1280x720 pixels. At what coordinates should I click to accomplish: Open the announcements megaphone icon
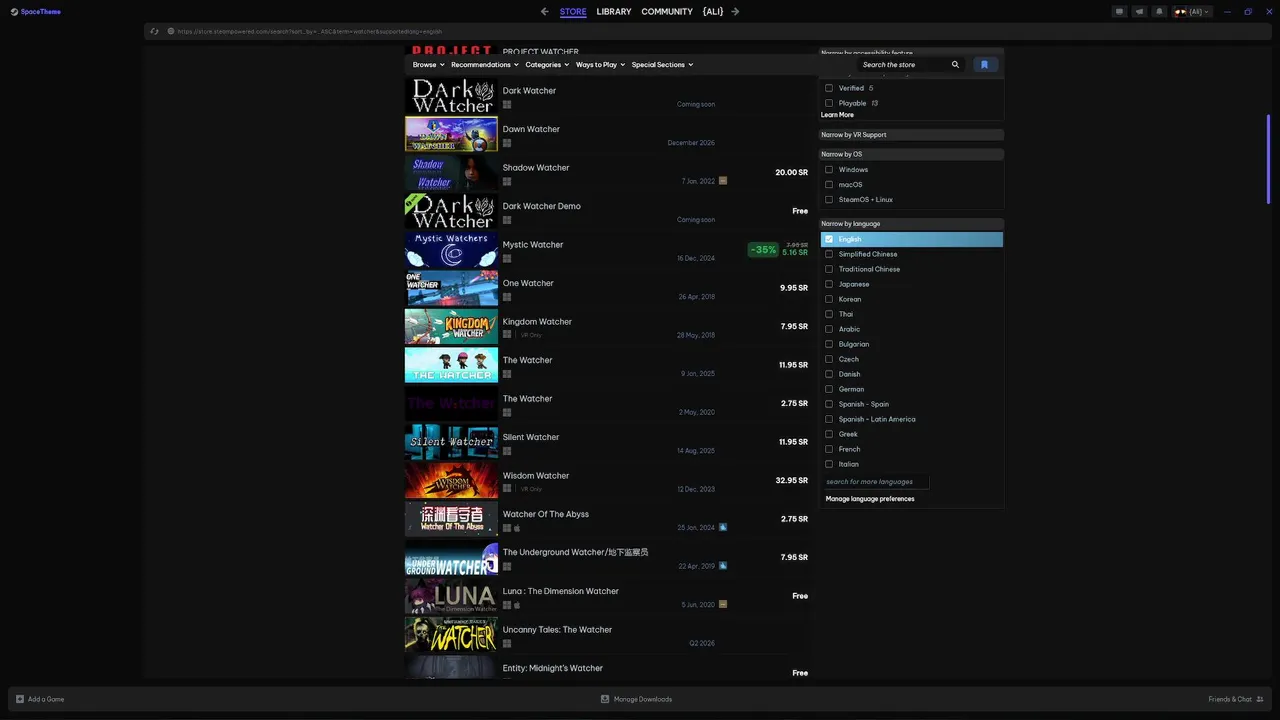click(1139, 12)
